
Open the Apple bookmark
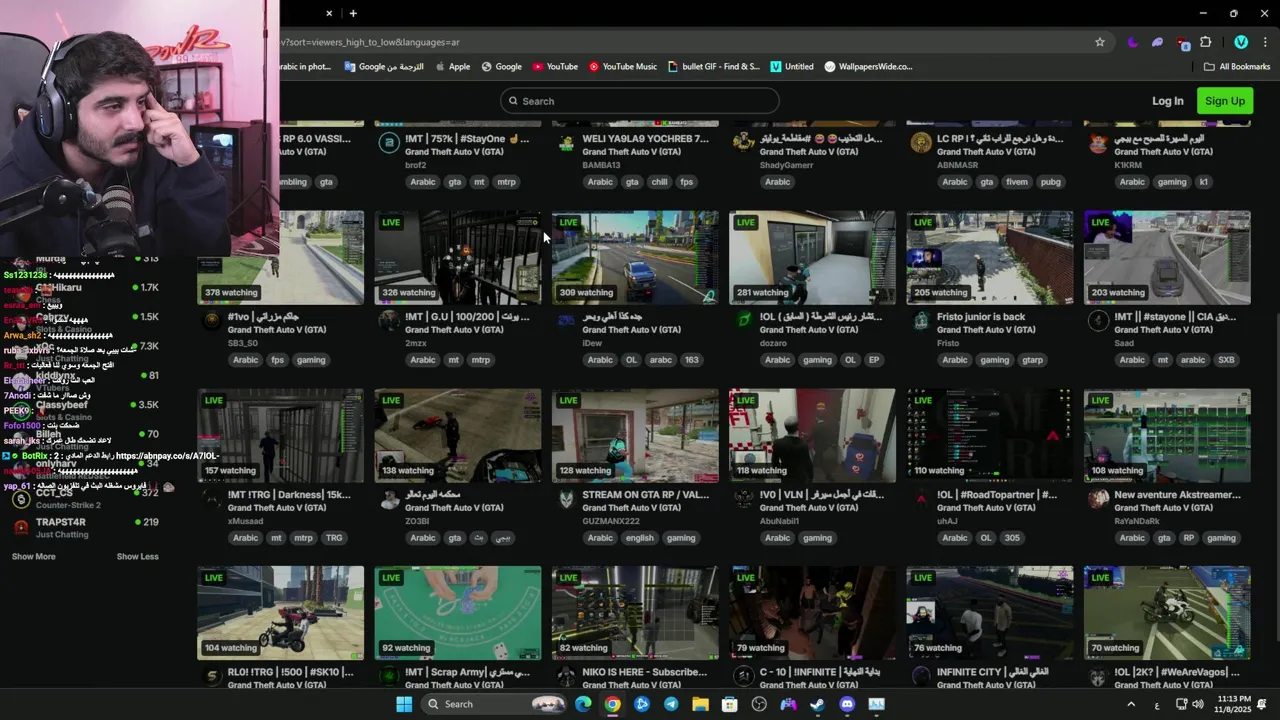[452, 67]
